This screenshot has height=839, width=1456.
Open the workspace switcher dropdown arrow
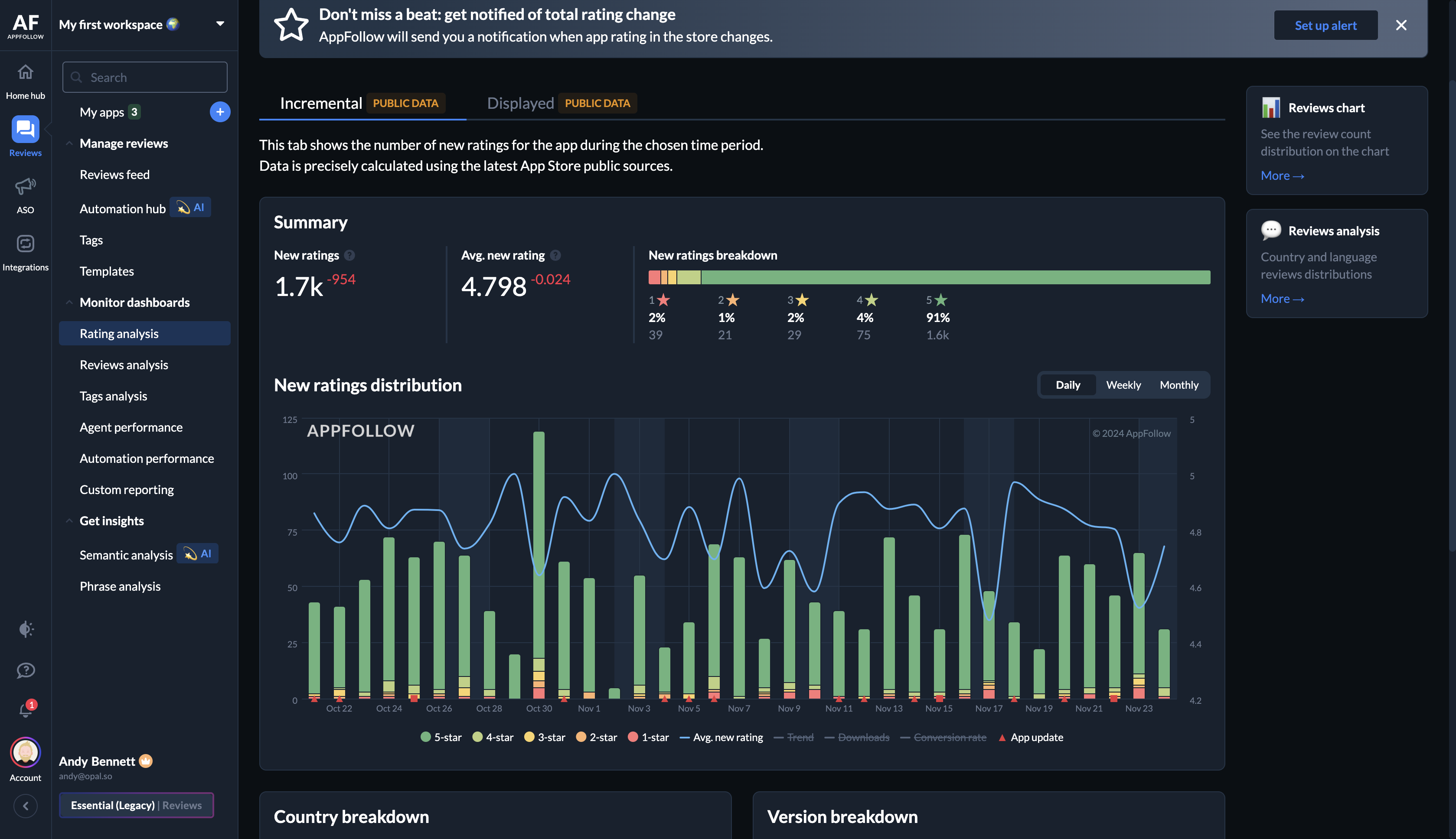pos(220,24)
